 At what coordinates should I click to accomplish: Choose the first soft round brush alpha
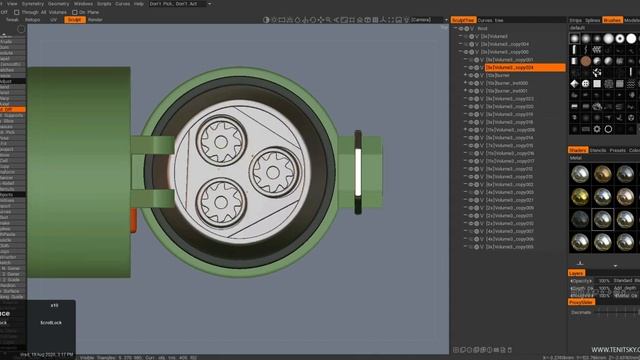575,38
